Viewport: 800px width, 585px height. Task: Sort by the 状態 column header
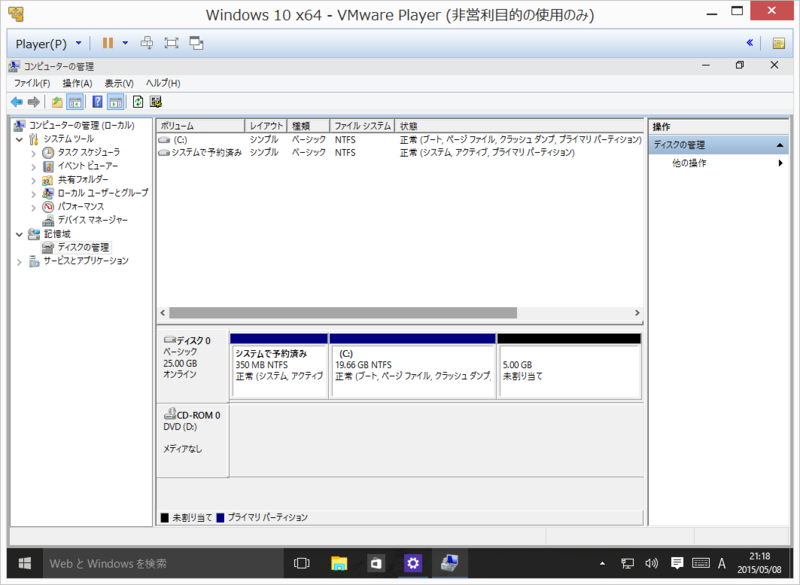(519, 126)
